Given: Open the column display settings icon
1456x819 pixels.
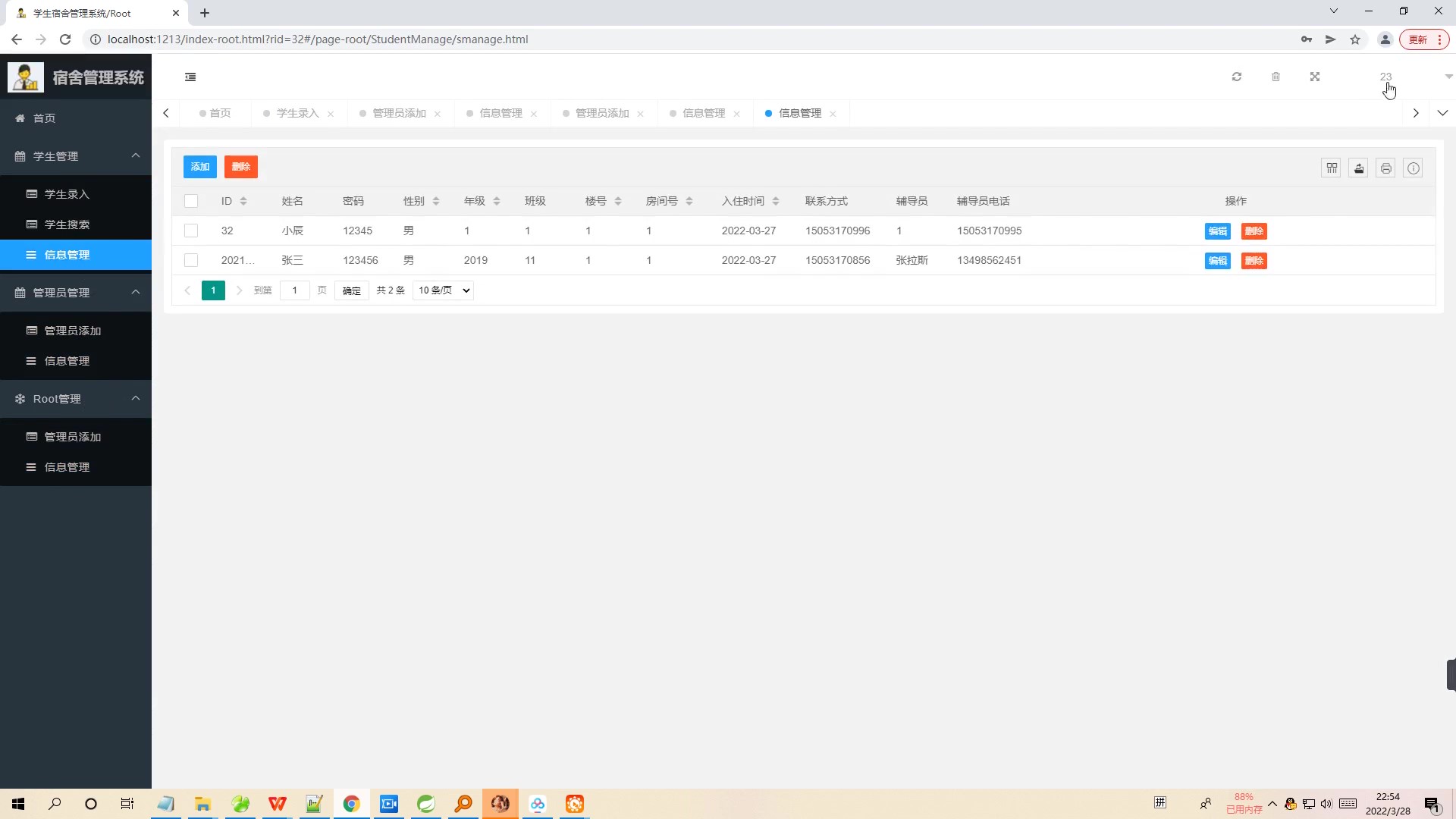Looking at the screenshot, I should (x=1332, y=168).
